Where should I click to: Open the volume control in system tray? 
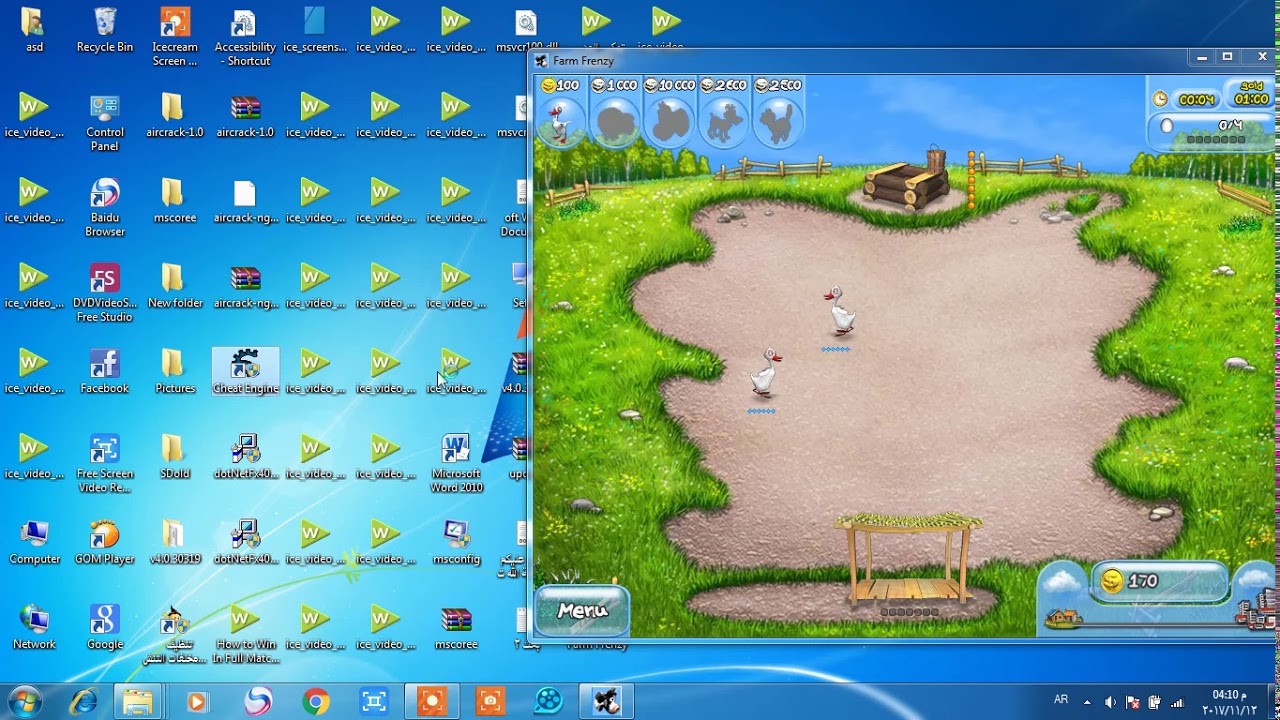(1110, 702)
